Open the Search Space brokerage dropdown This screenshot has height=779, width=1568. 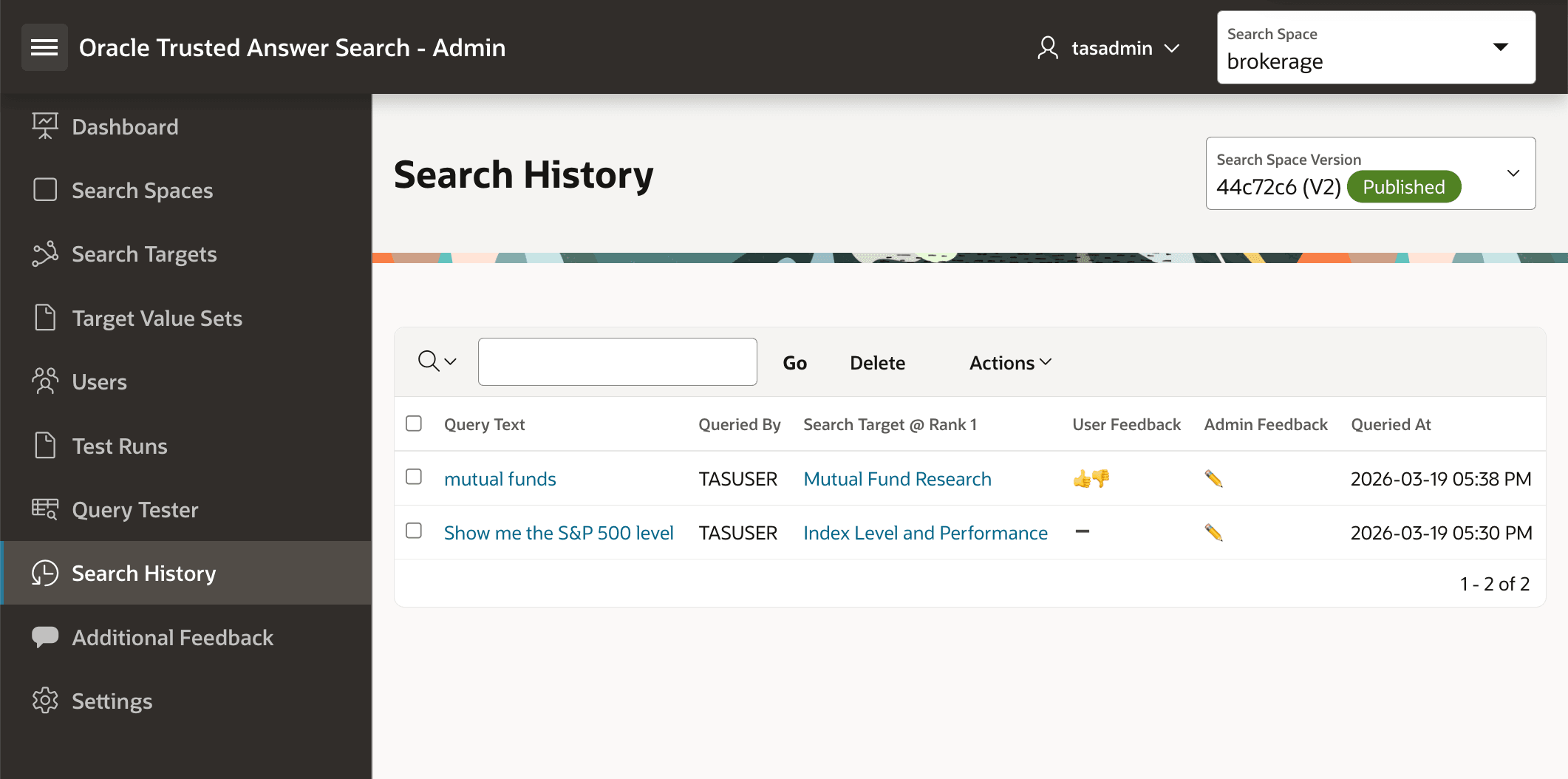[1501, 47]
